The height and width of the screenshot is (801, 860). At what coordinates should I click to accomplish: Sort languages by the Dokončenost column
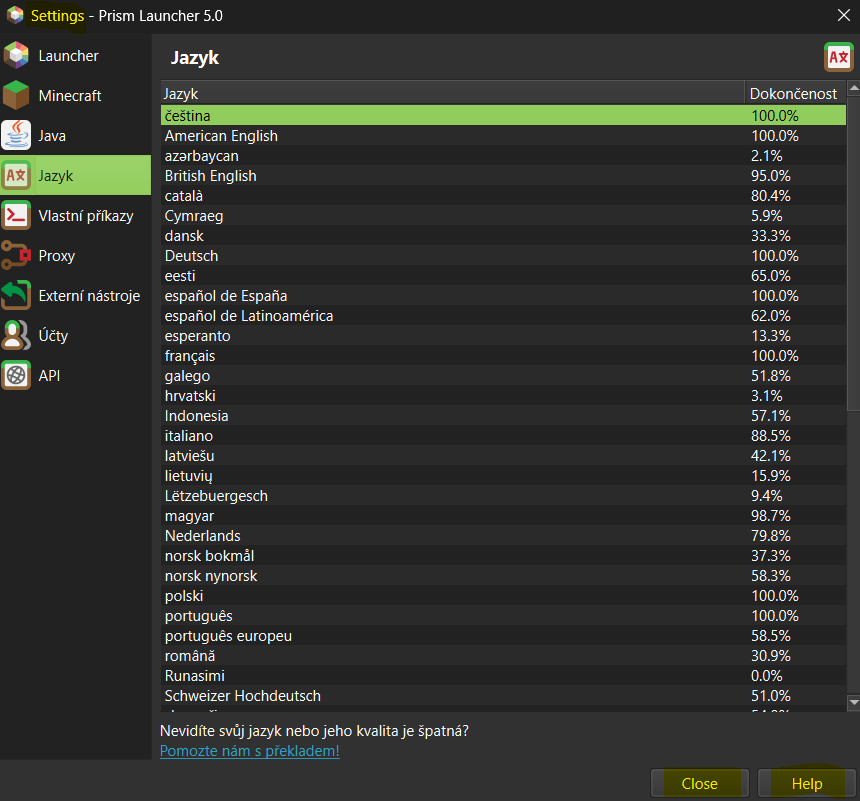[794, 93]
